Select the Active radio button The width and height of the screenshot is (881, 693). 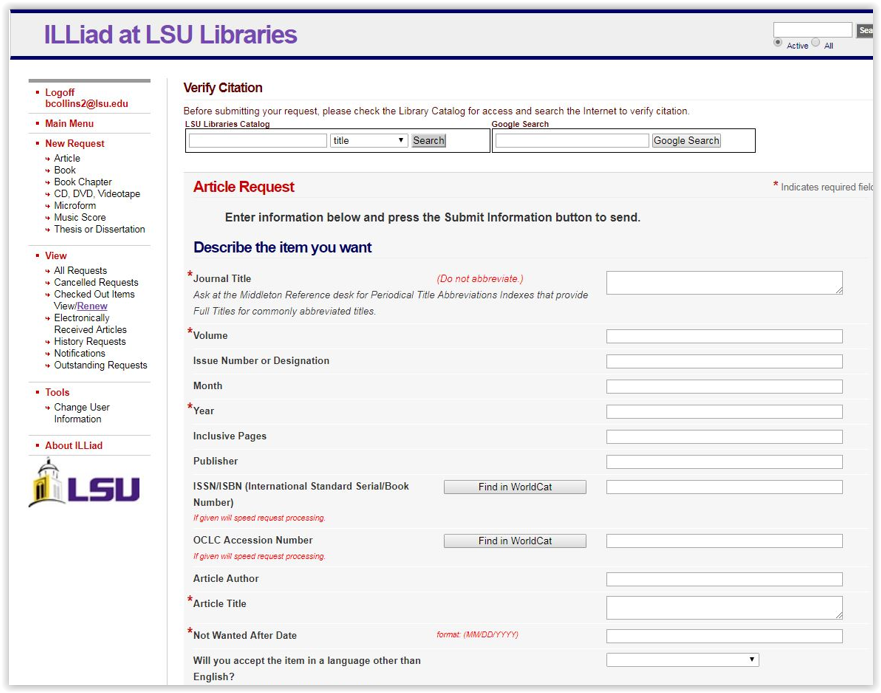(x=778, y=43)
